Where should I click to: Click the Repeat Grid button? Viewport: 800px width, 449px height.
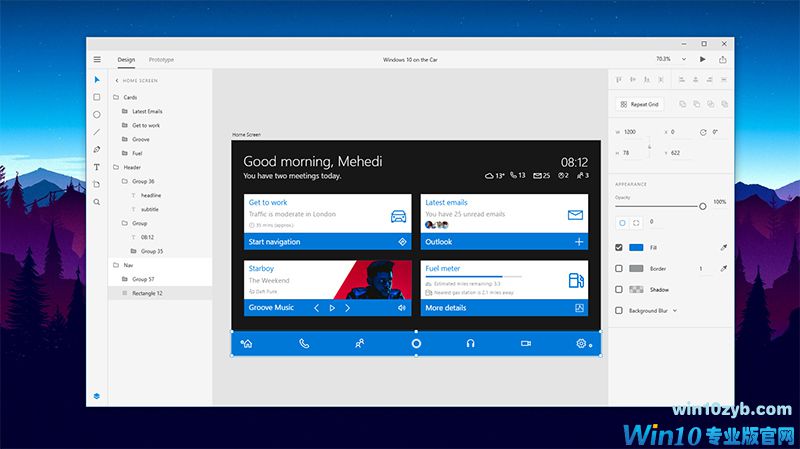pos(639,104)
